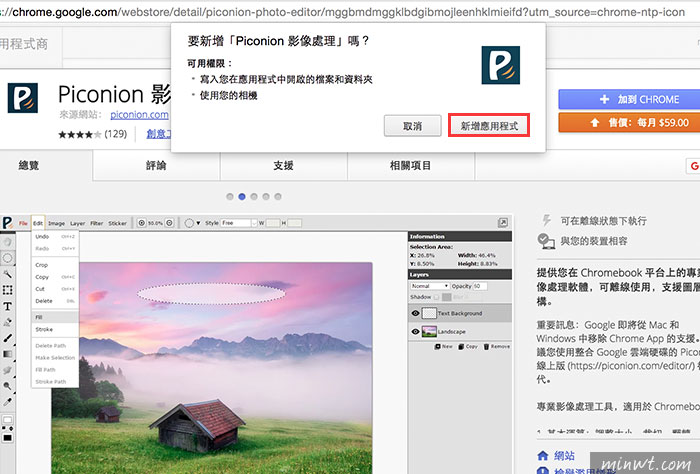Open the Layer menu in editor preview
Screen dimensions: 700x474
click(78, 223)
